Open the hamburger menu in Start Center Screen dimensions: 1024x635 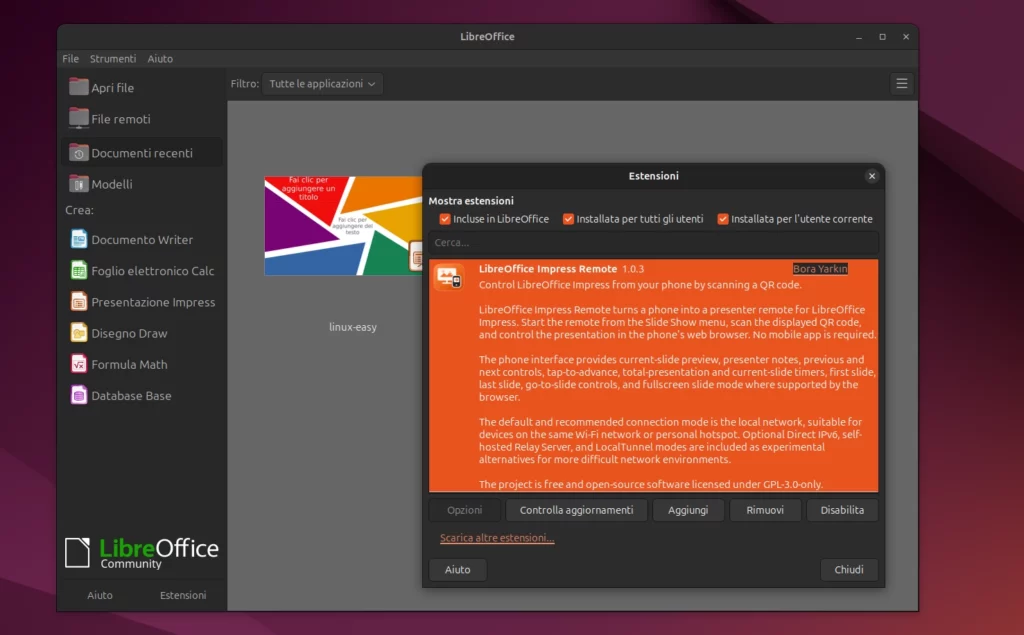point(901,84)
